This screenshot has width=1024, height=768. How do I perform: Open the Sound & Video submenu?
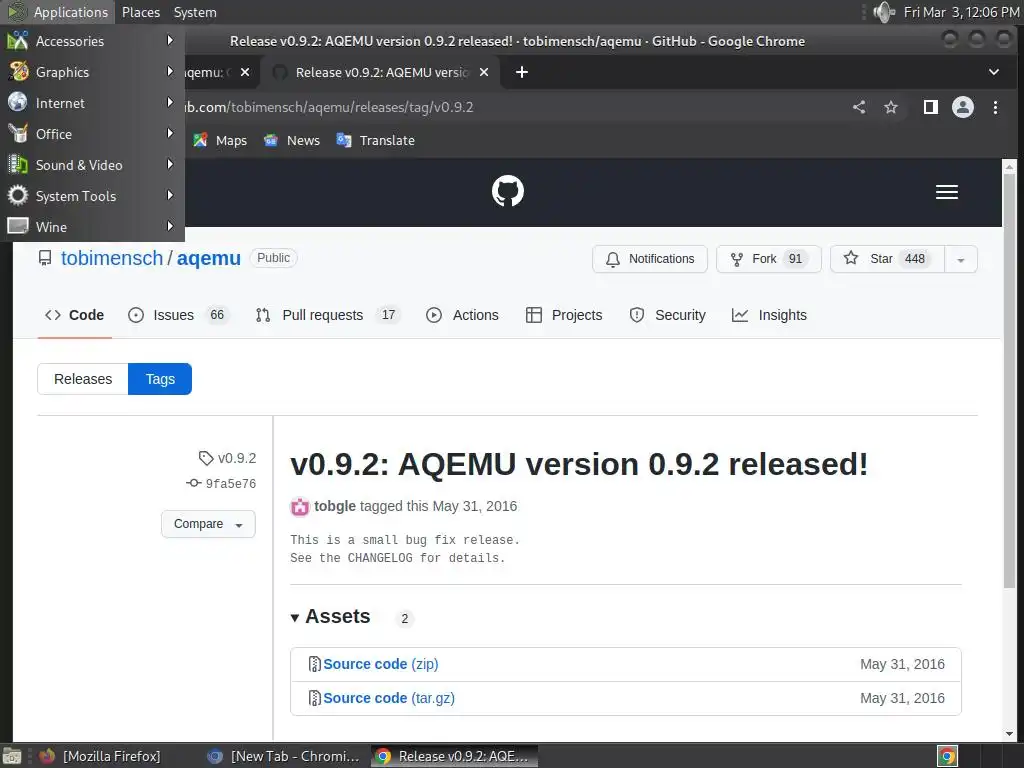(x=92, y=165)
